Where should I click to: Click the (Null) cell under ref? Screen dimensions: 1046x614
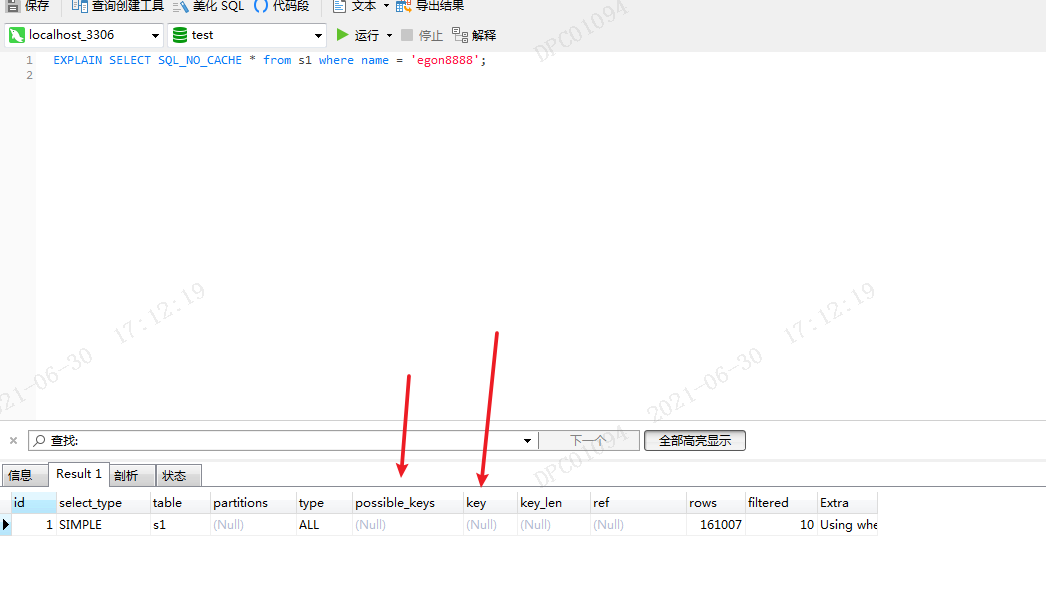pos(638,525)
